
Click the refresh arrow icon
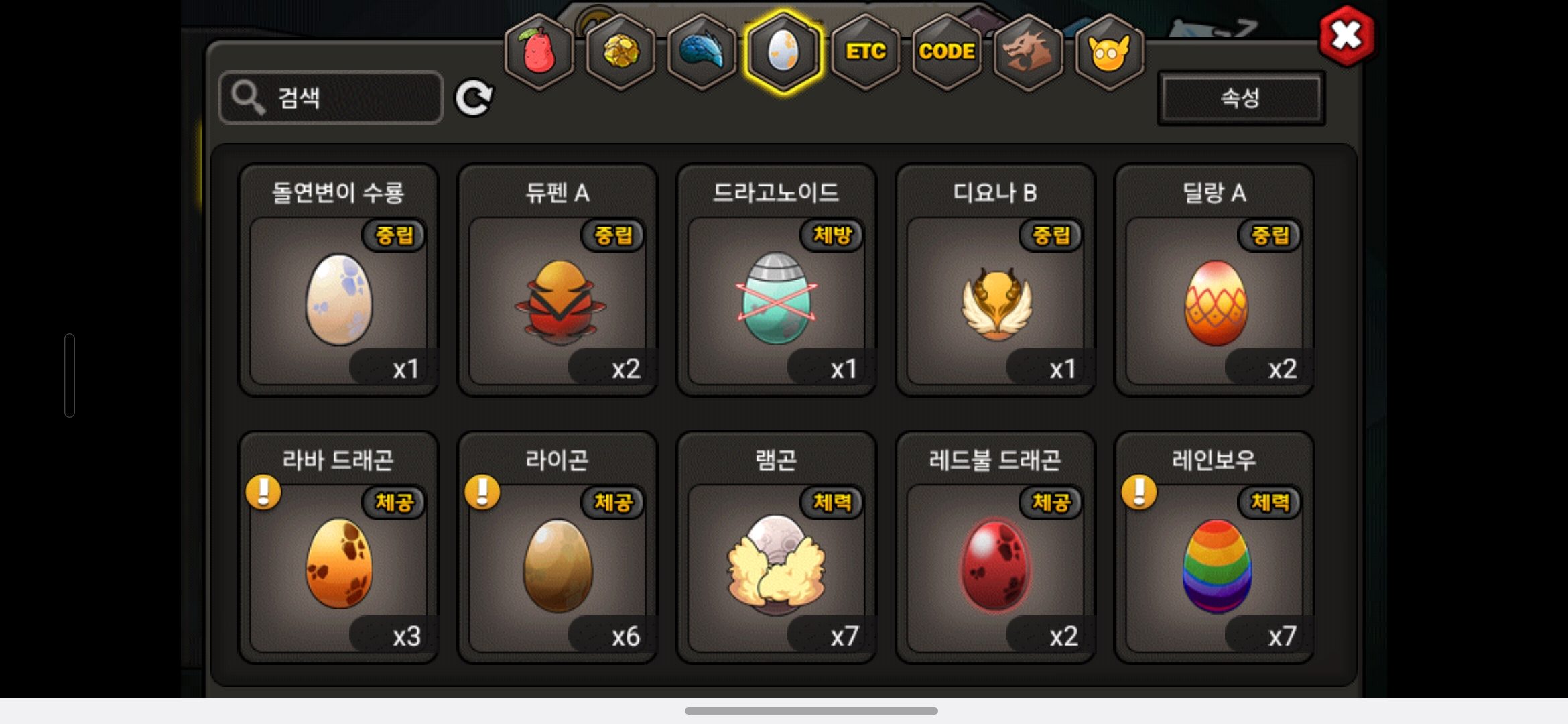pos(474,99)
